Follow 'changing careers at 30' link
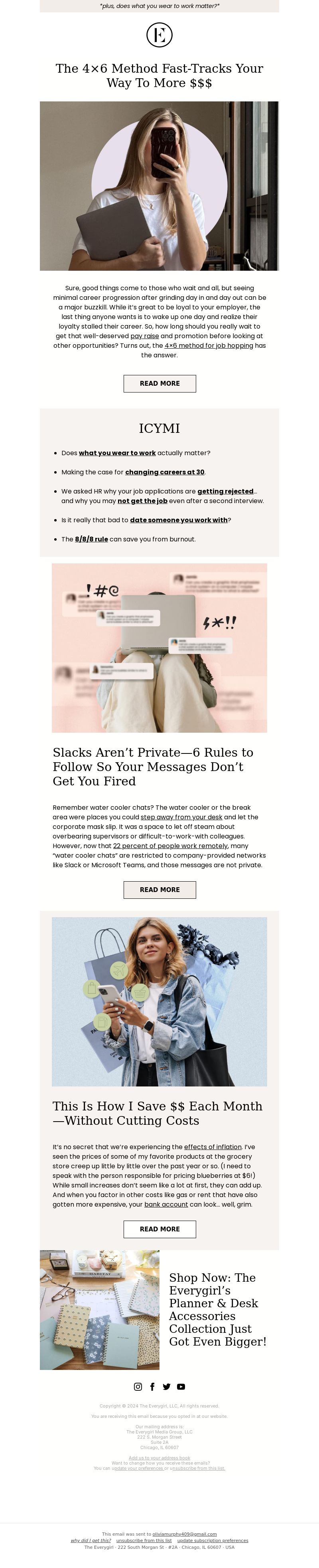 pyautogui.click(x=165, y=472)
